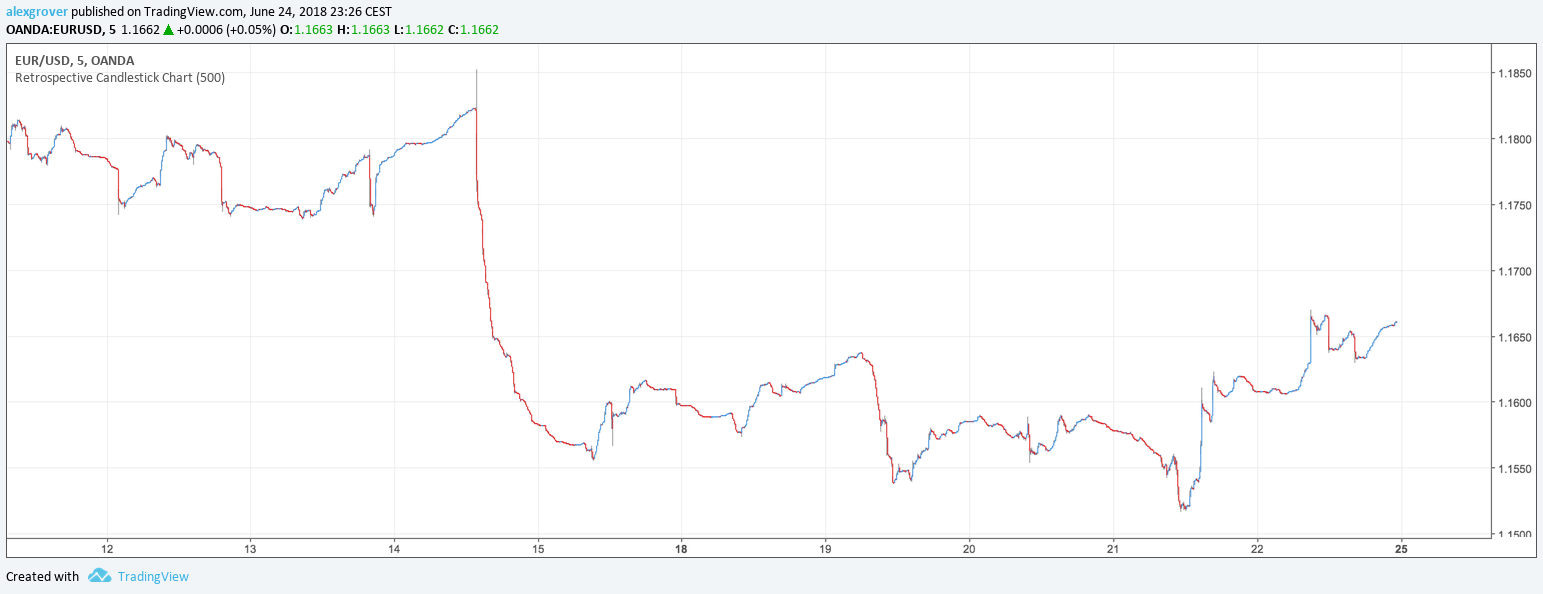Click the 1.1750 price axis label
Viewport: 1543px width, 594px height.
1515,205
